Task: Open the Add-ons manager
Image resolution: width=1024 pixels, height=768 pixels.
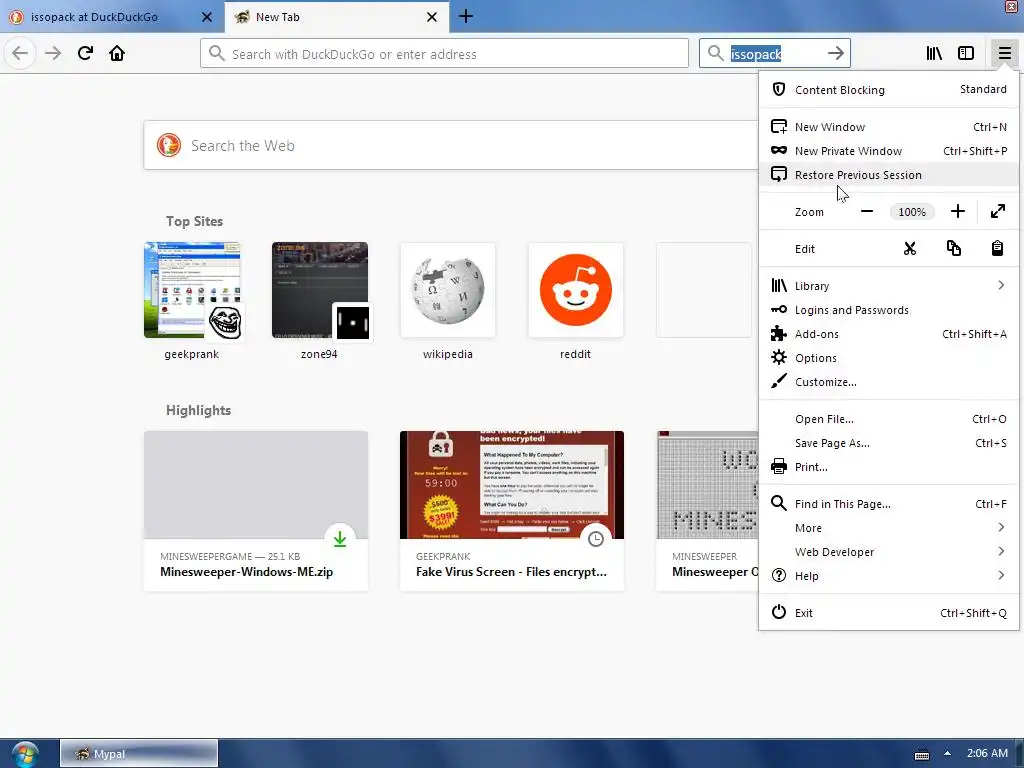Action: (x=888, y=334)
